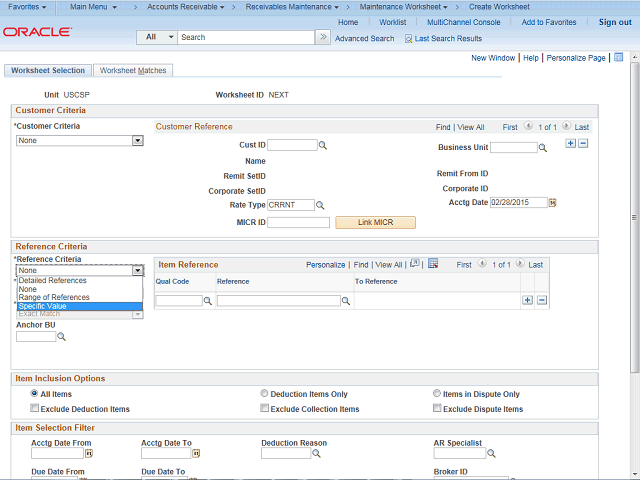Click the Sign out link
Screen dimensions: 640x480
pyautogui.click(x=615, y=22)
